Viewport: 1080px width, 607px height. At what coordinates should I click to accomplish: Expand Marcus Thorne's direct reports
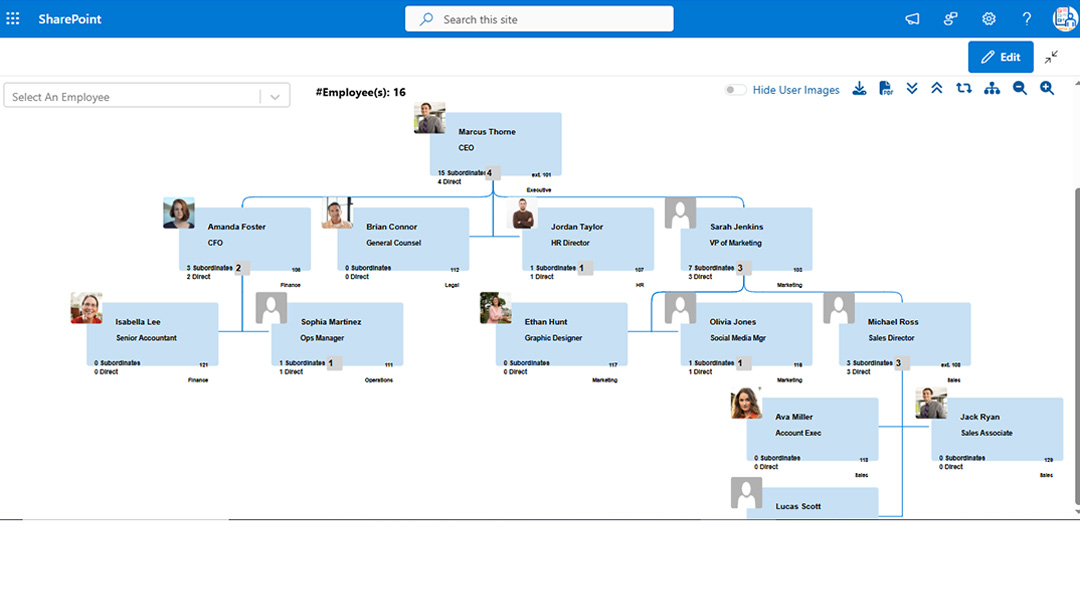(489, 172)
